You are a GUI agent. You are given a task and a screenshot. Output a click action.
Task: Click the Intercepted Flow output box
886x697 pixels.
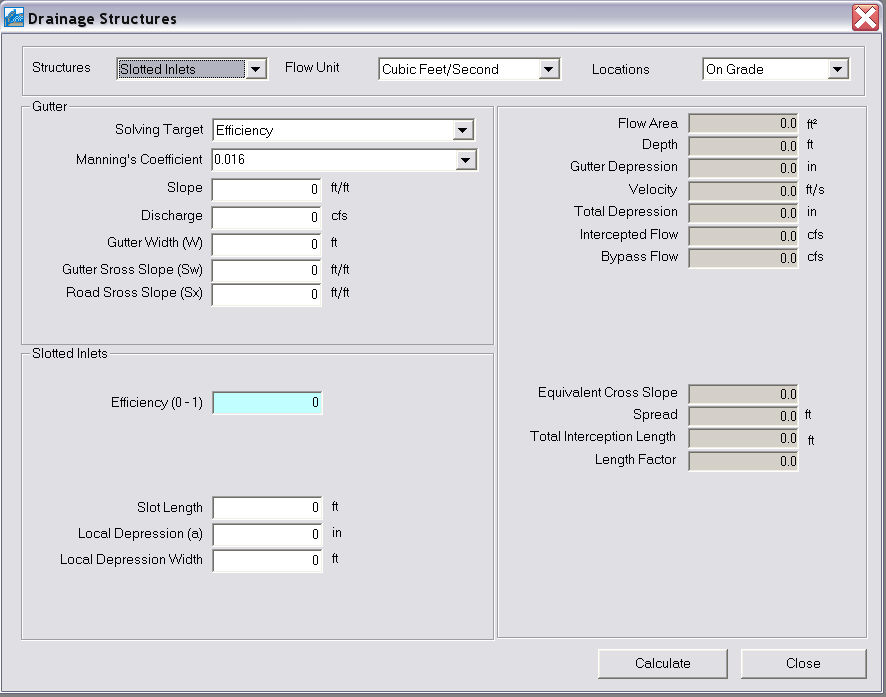[x=743, y=236]
